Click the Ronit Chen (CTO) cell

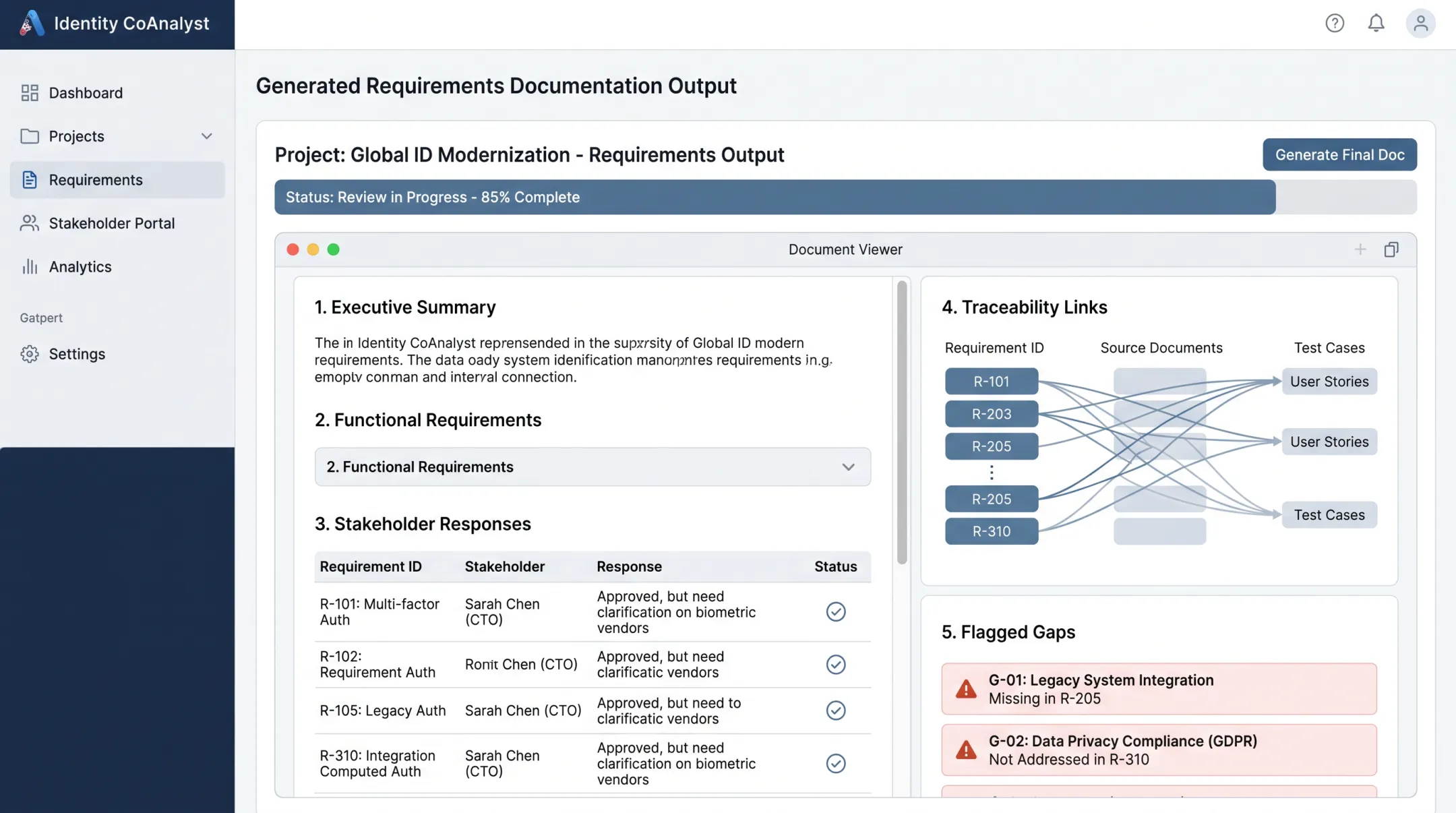coord(521,664)
